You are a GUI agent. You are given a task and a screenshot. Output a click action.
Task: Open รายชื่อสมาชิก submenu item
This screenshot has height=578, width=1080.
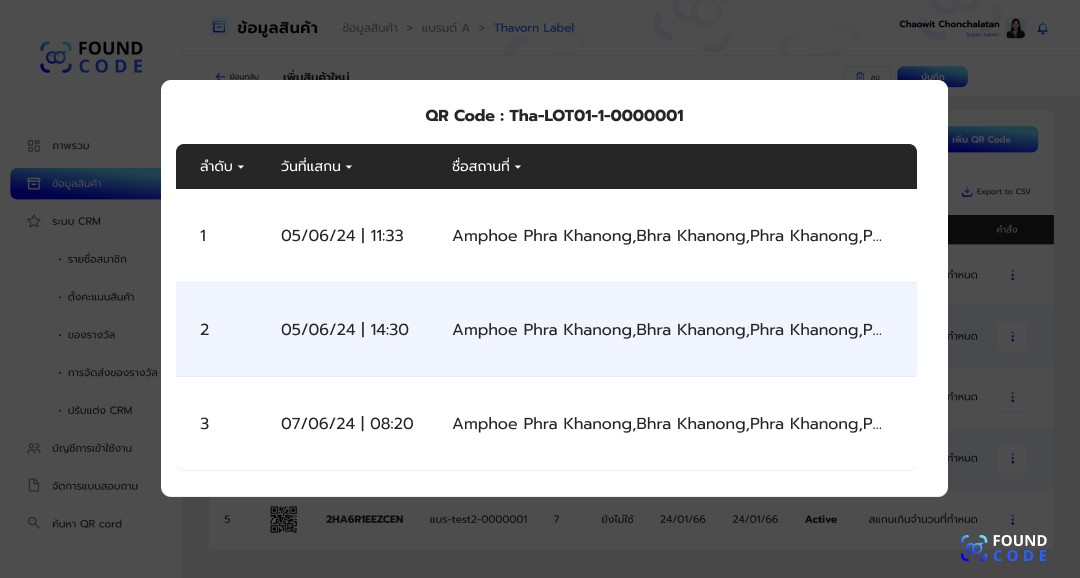click(96, 259)
